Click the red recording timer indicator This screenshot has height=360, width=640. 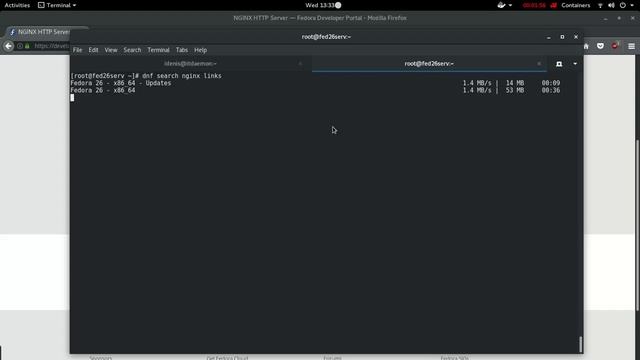tap(534, 5)
